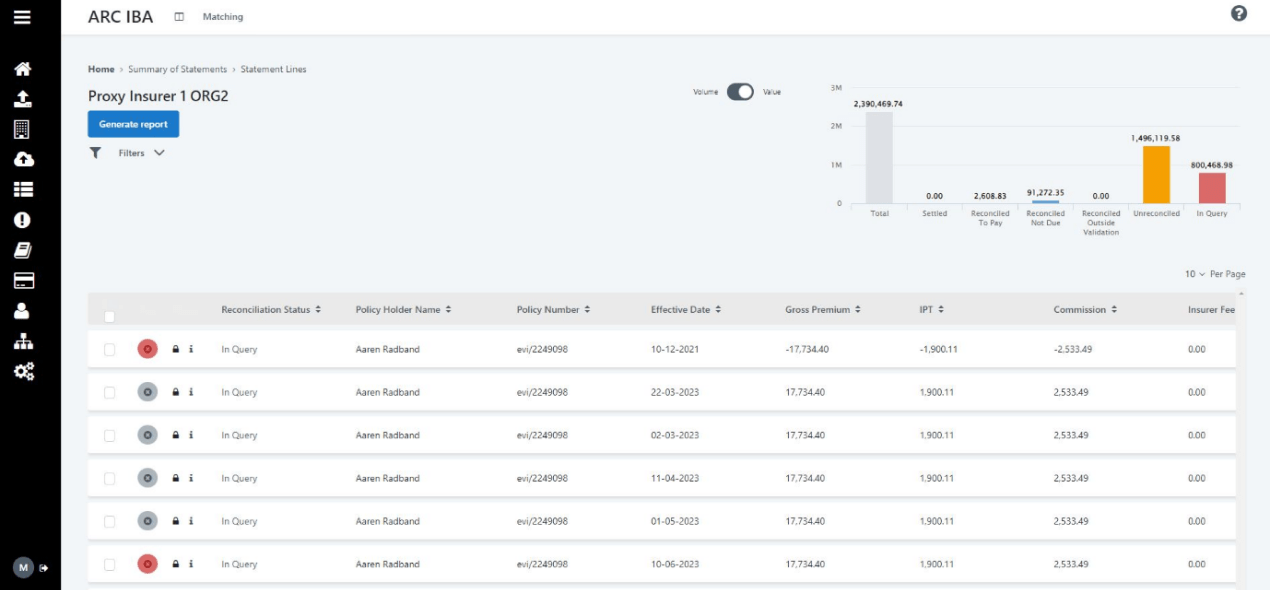1270x590 pixels.
Task: Click the Statement Lines breadcrumb
Action: [x=274, y=69]
